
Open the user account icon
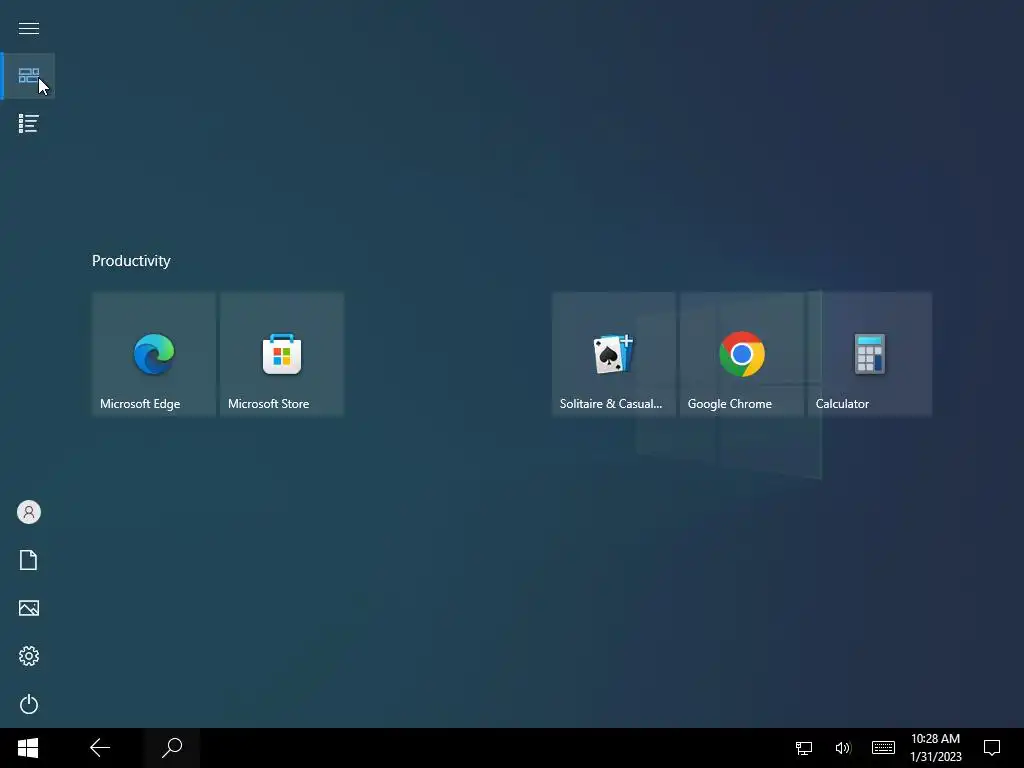coord(29,512)
